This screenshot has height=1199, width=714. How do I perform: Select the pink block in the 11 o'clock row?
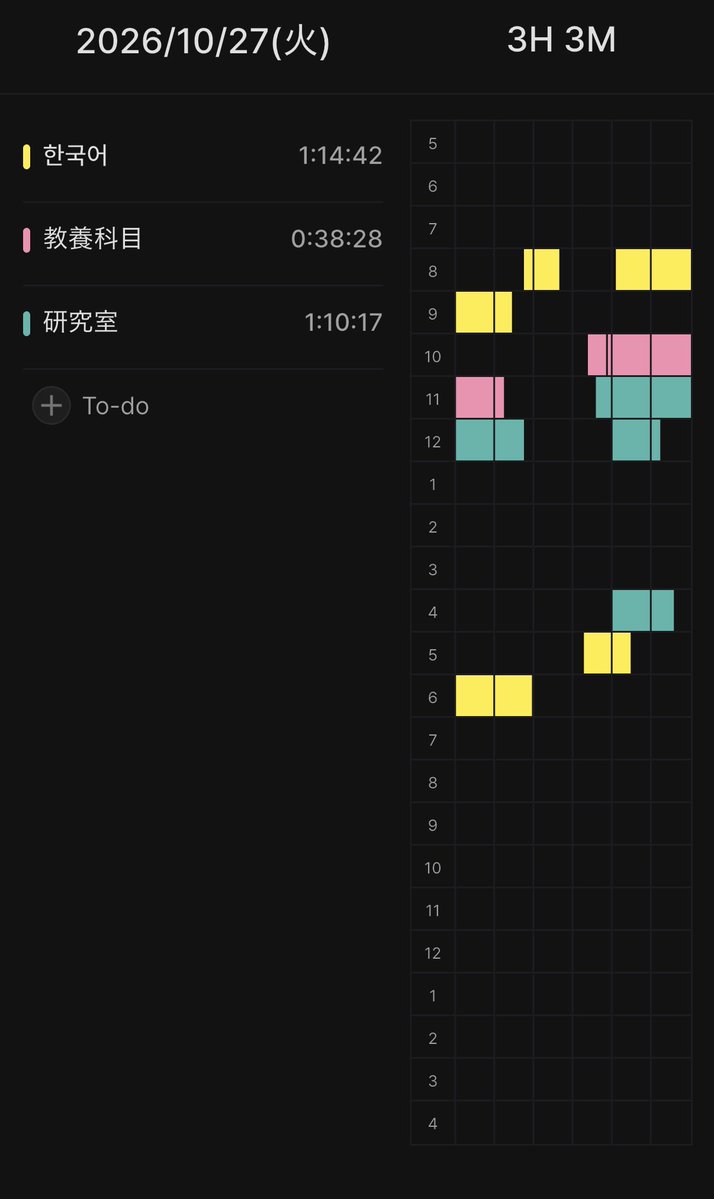point(480,398)
